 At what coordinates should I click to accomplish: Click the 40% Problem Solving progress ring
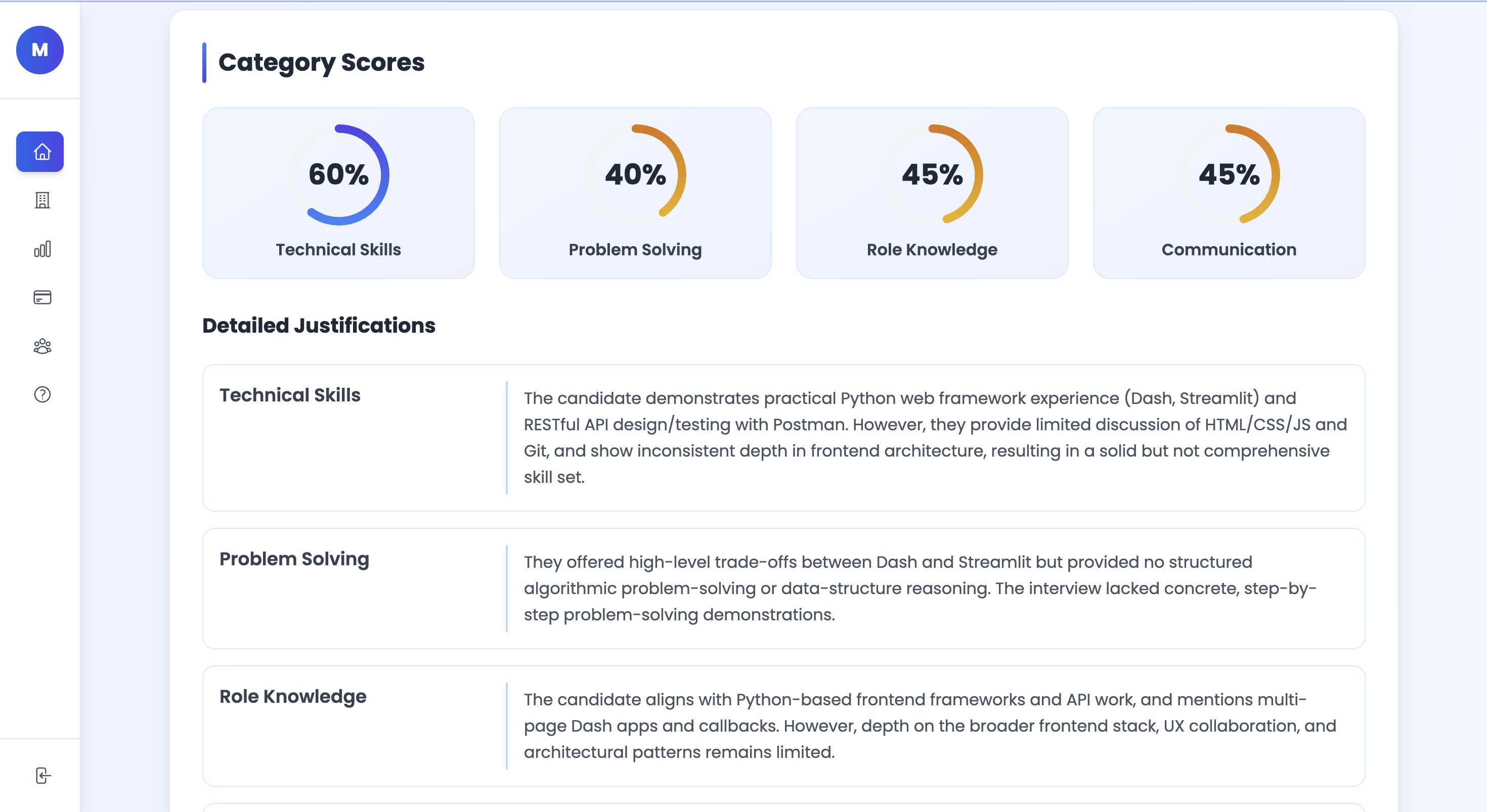tap(635, 176)
